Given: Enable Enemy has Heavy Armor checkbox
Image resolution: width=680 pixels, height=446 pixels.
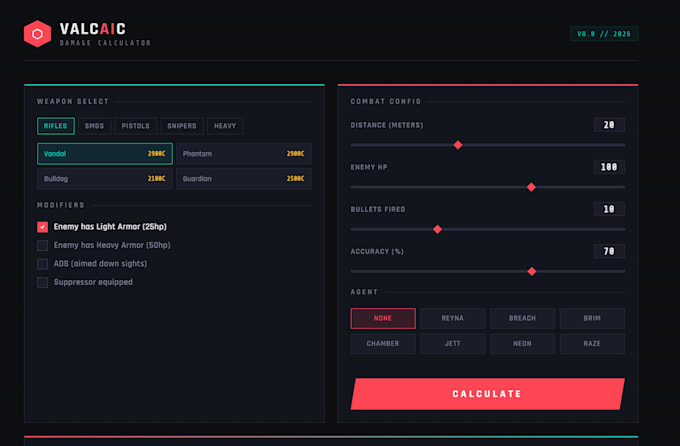Looking at the screenshot, I should [42, 246].
